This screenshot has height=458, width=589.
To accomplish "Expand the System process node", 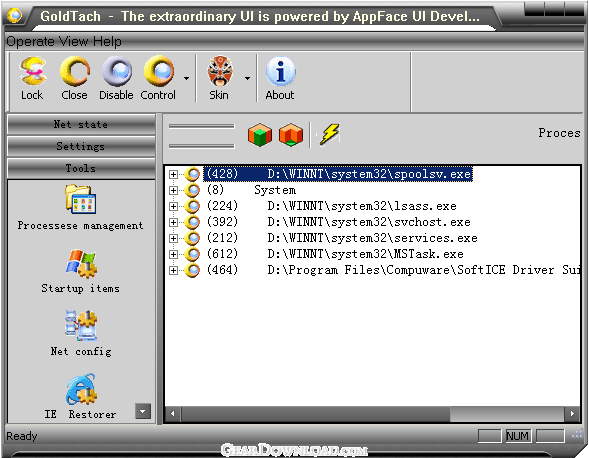I will click(173, 190).
